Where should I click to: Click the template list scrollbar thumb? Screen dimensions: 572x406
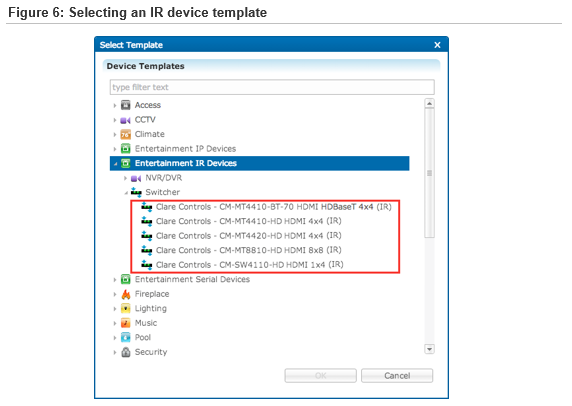point(429,173)
